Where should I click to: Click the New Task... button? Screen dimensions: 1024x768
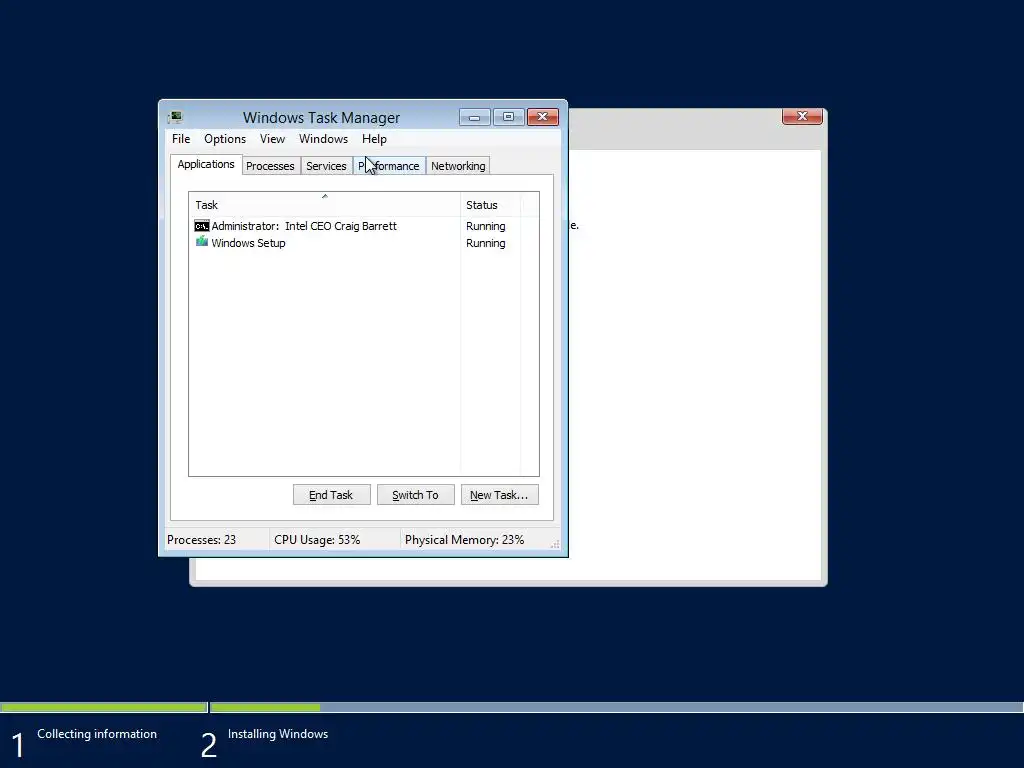click(500, 495)
